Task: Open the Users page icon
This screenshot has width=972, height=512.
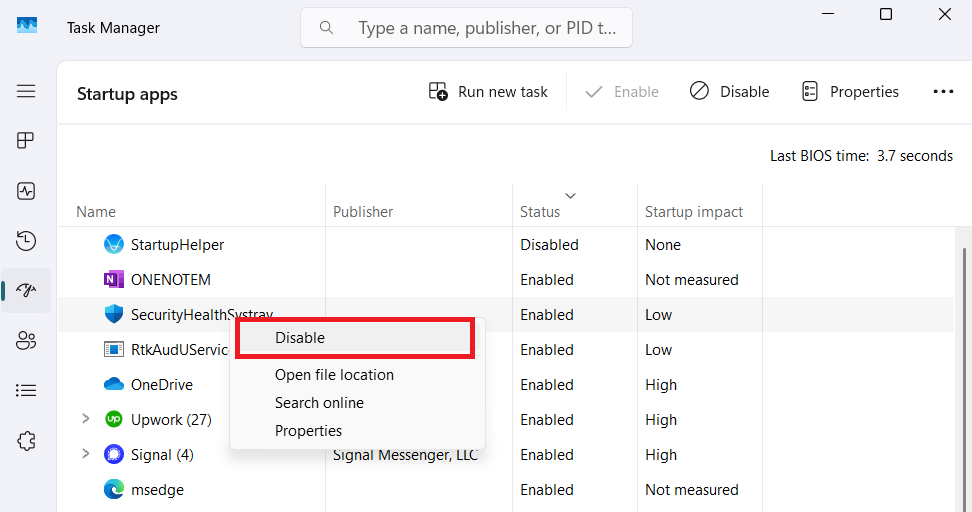Action: click(x=26, y=340)
